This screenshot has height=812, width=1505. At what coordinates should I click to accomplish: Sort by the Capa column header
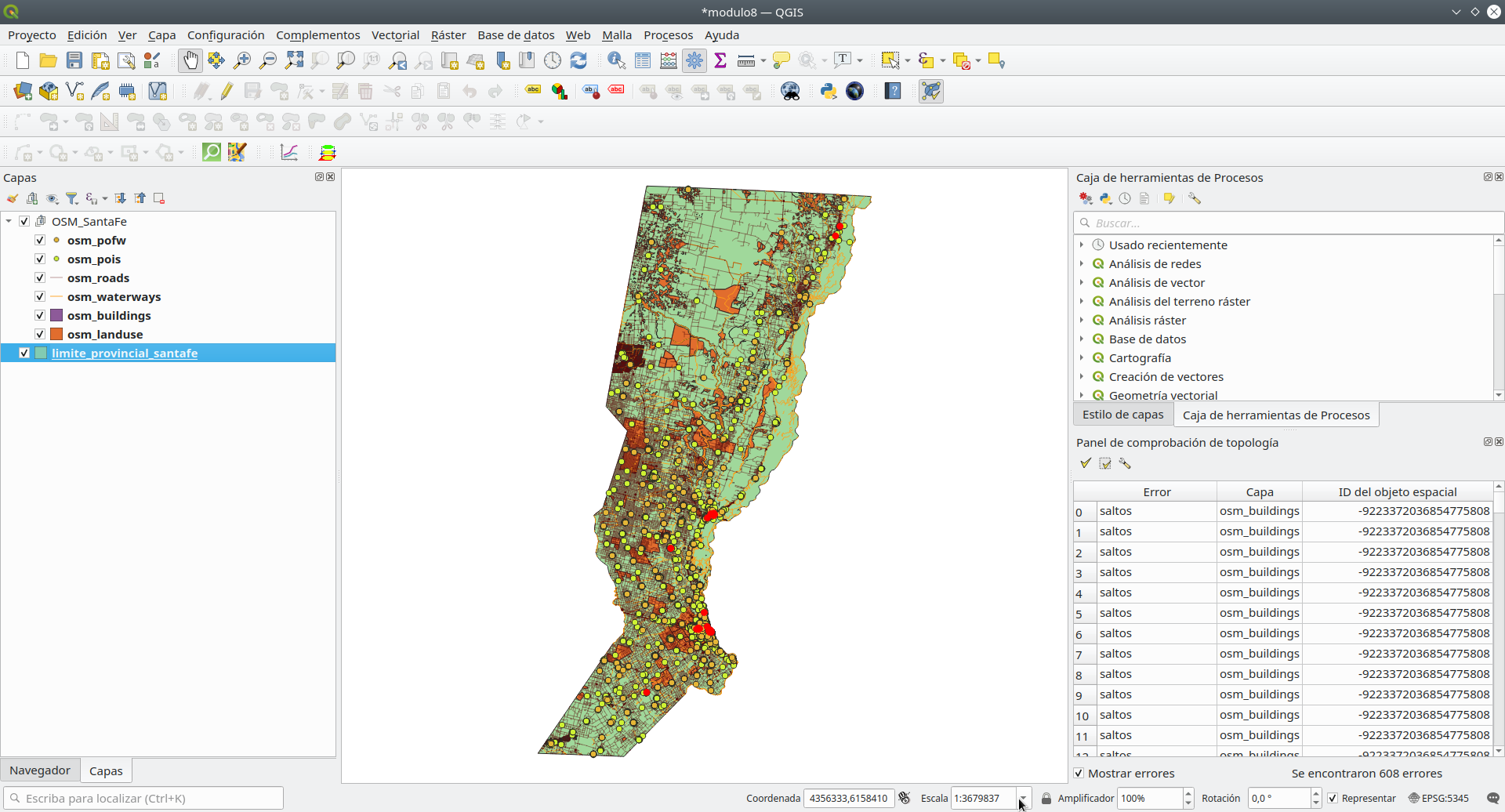coord(1260,491)
